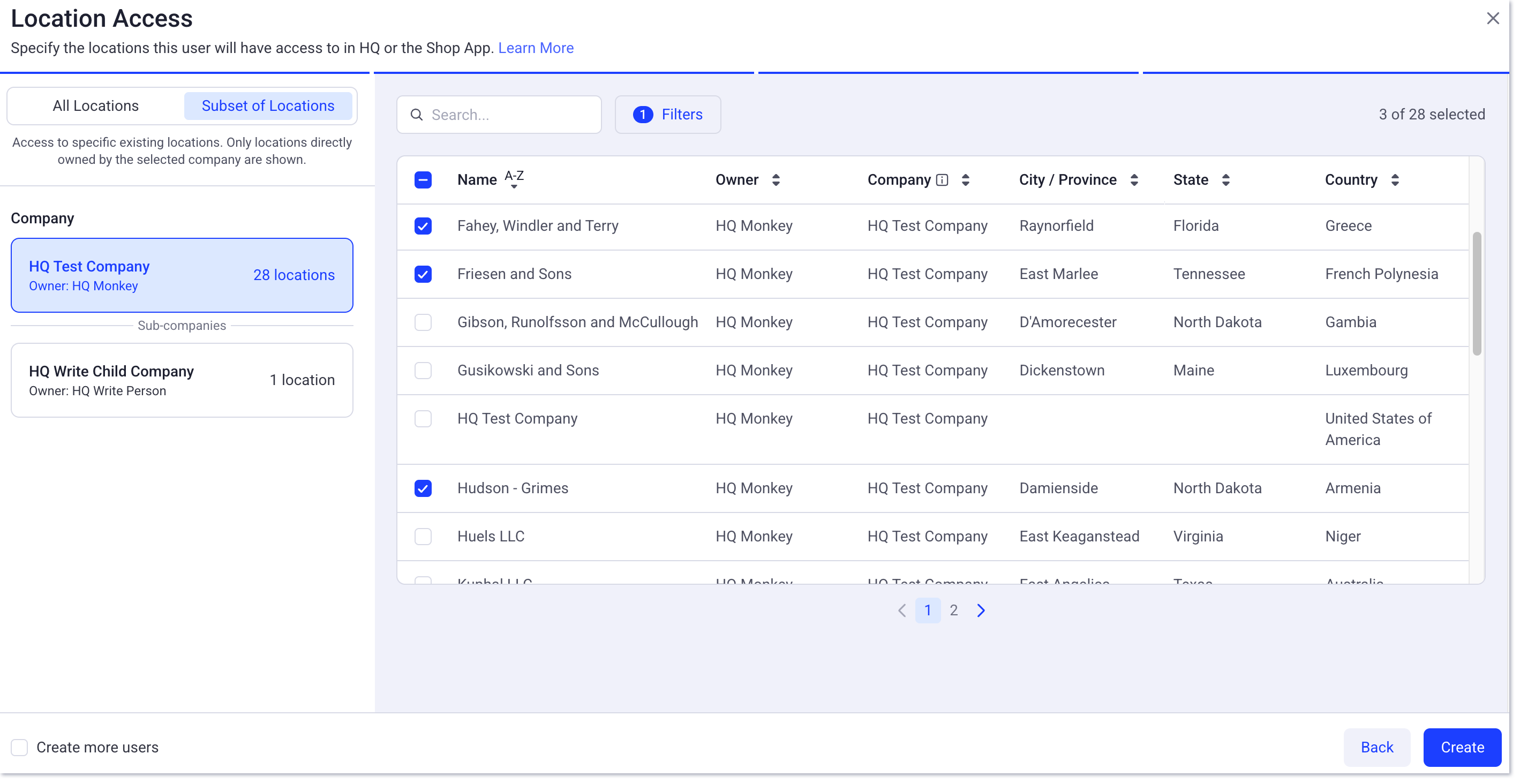Open the Filters panel
Viewport: 1520px width, 784px height.
pos(667,115)
